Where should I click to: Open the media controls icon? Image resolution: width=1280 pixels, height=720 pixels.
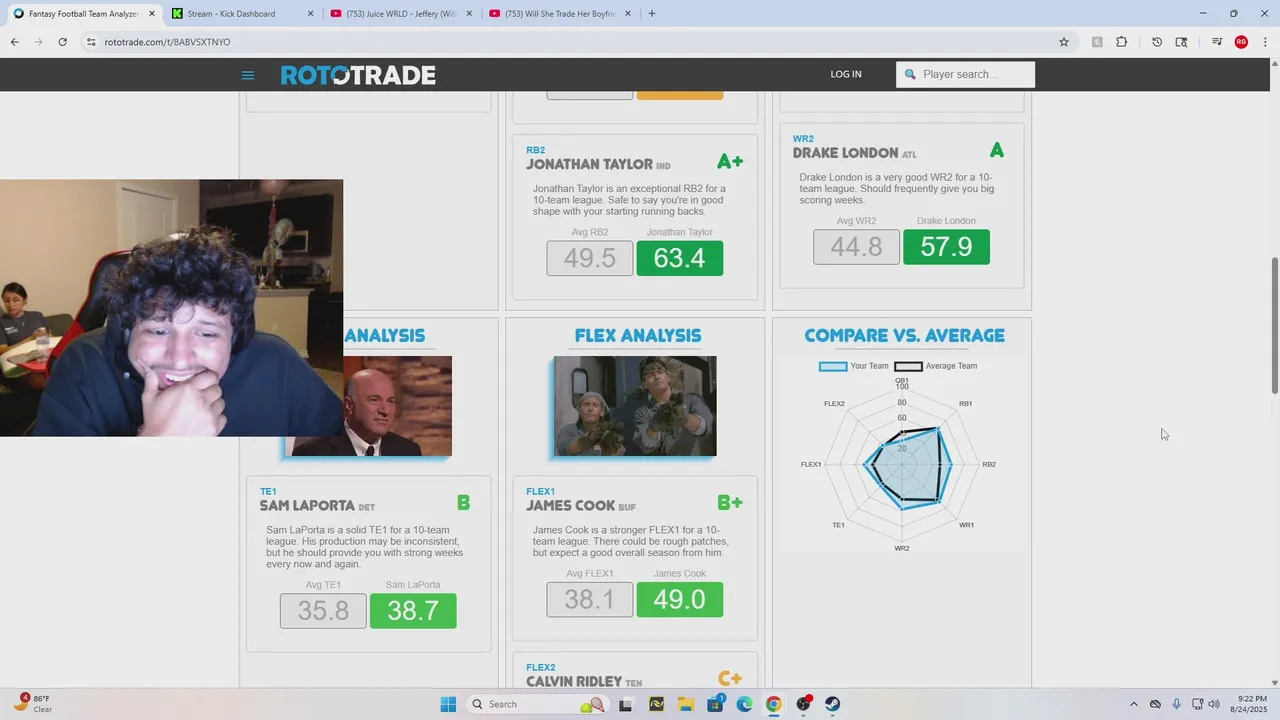(x=1217, y=42)
